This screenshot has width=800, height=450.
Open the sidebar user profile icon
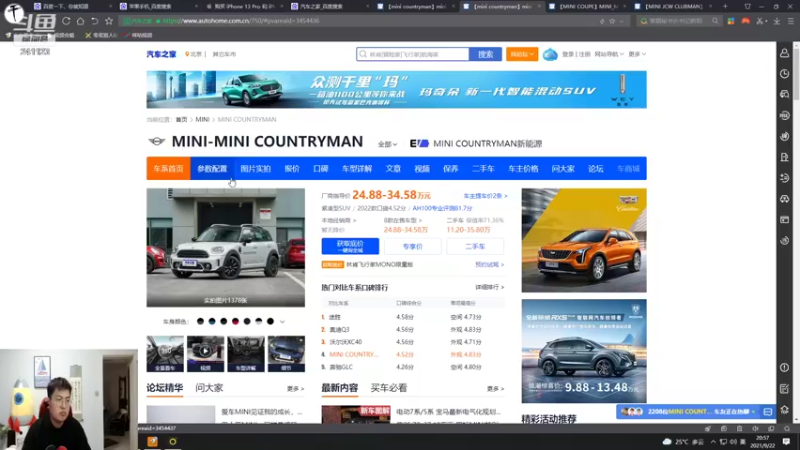[785, 53]
